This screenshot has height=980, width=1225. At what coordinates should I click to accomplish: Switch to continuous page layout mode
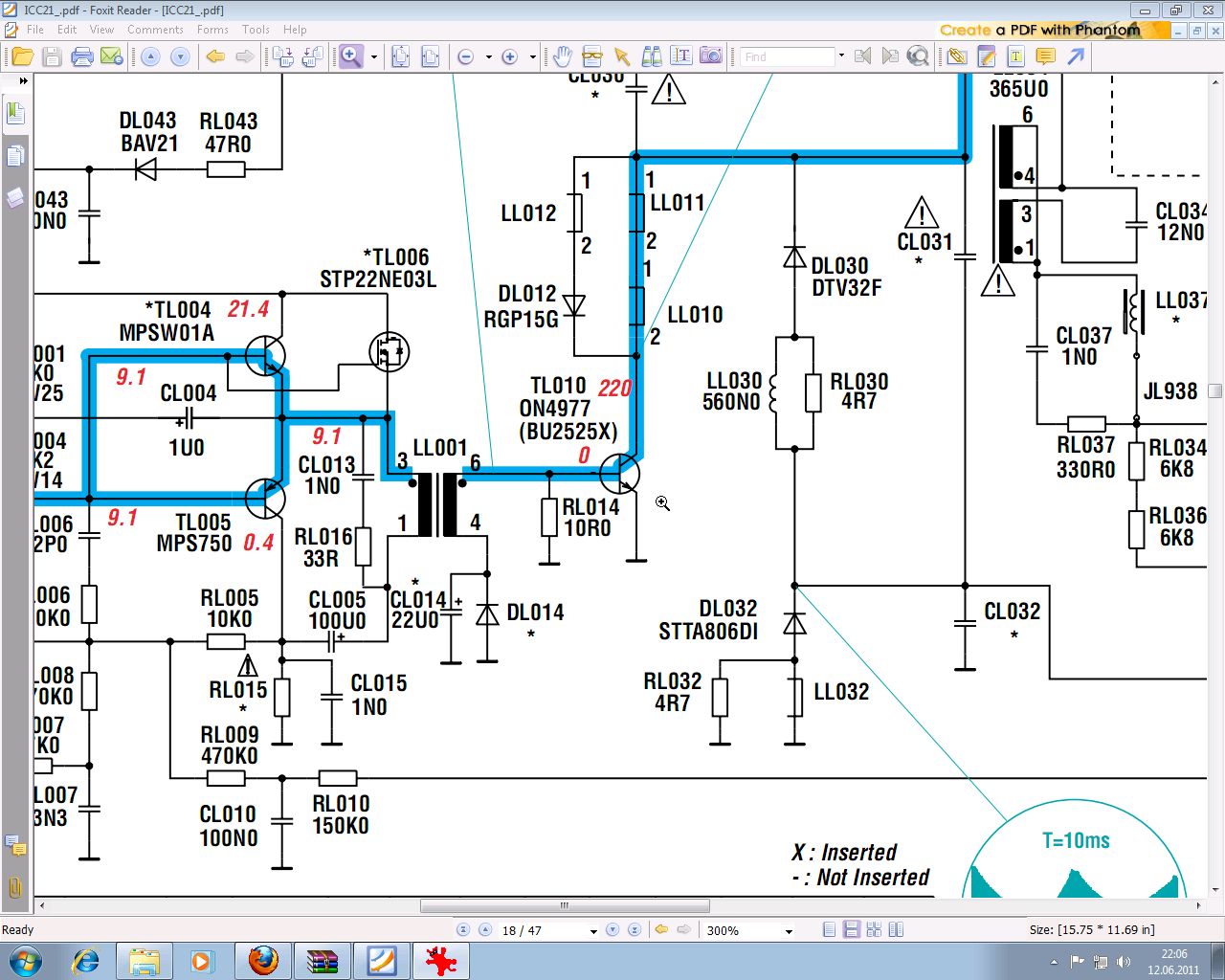pyautogui.click(x=851, y=929)
